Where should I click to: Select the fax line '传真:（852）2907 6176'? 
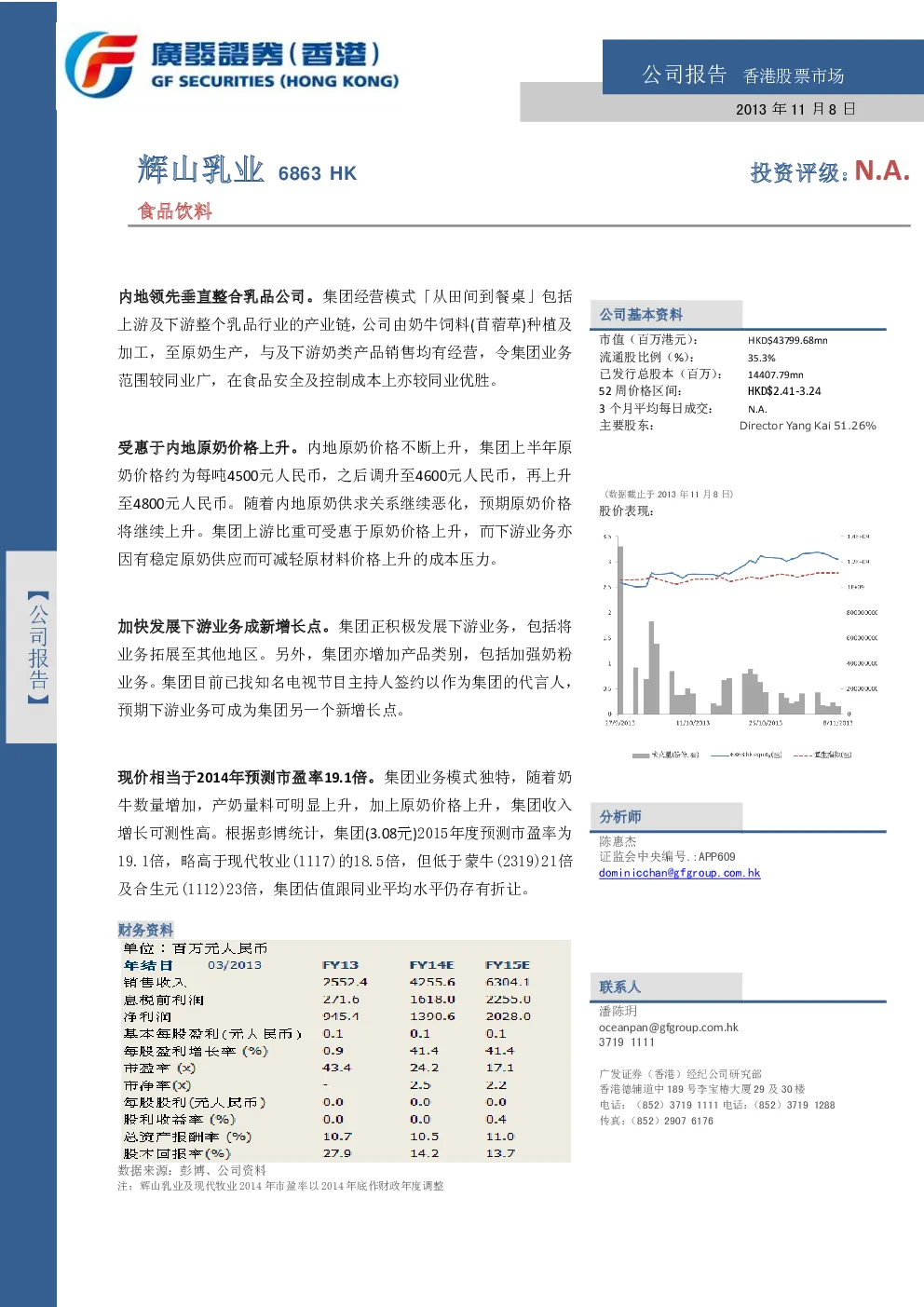[656, 1121]
